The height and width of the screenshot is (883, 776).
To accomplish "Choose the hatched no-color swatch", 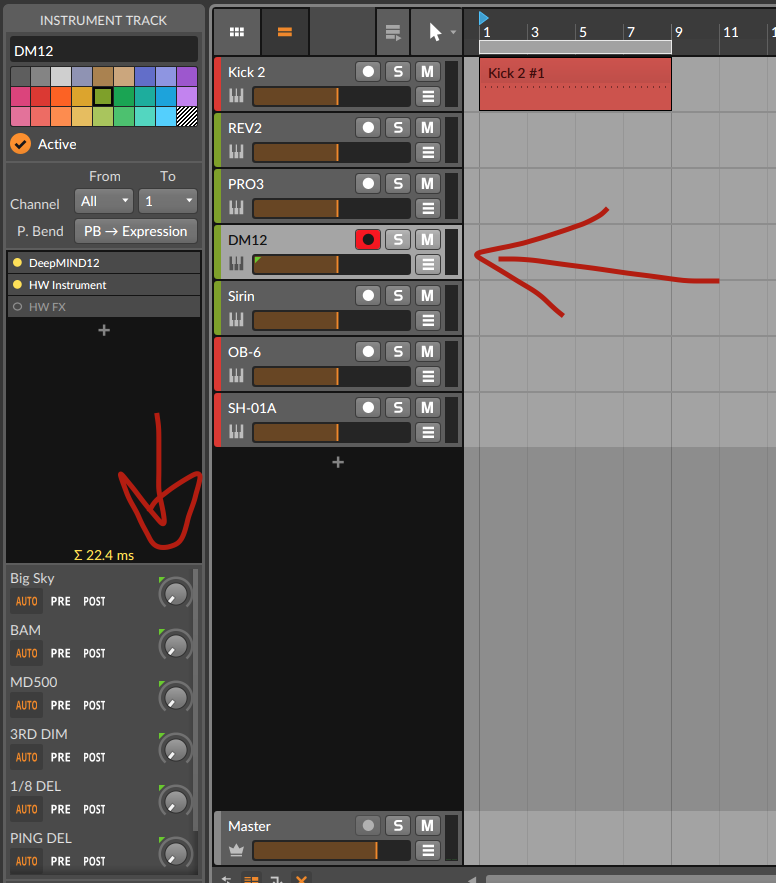I will pyautogui.click(x=187, y=116).
